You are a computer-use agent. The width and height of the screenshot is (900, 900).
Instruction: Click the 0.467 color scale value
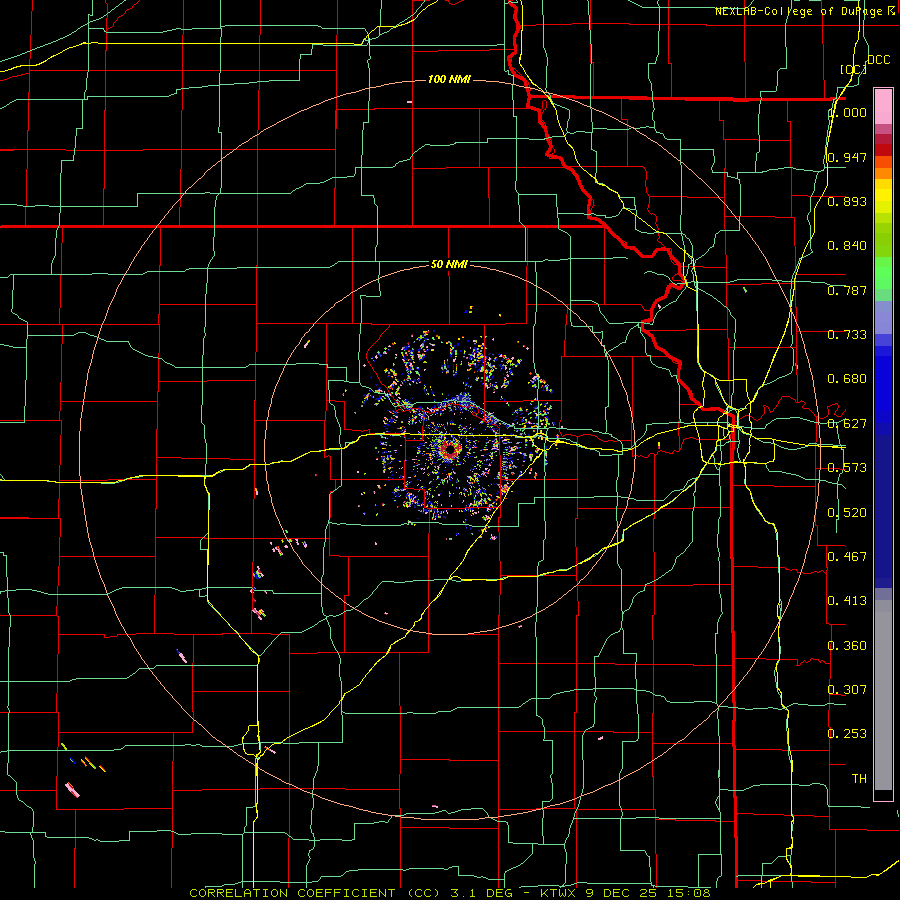click(x=847, y=556)
